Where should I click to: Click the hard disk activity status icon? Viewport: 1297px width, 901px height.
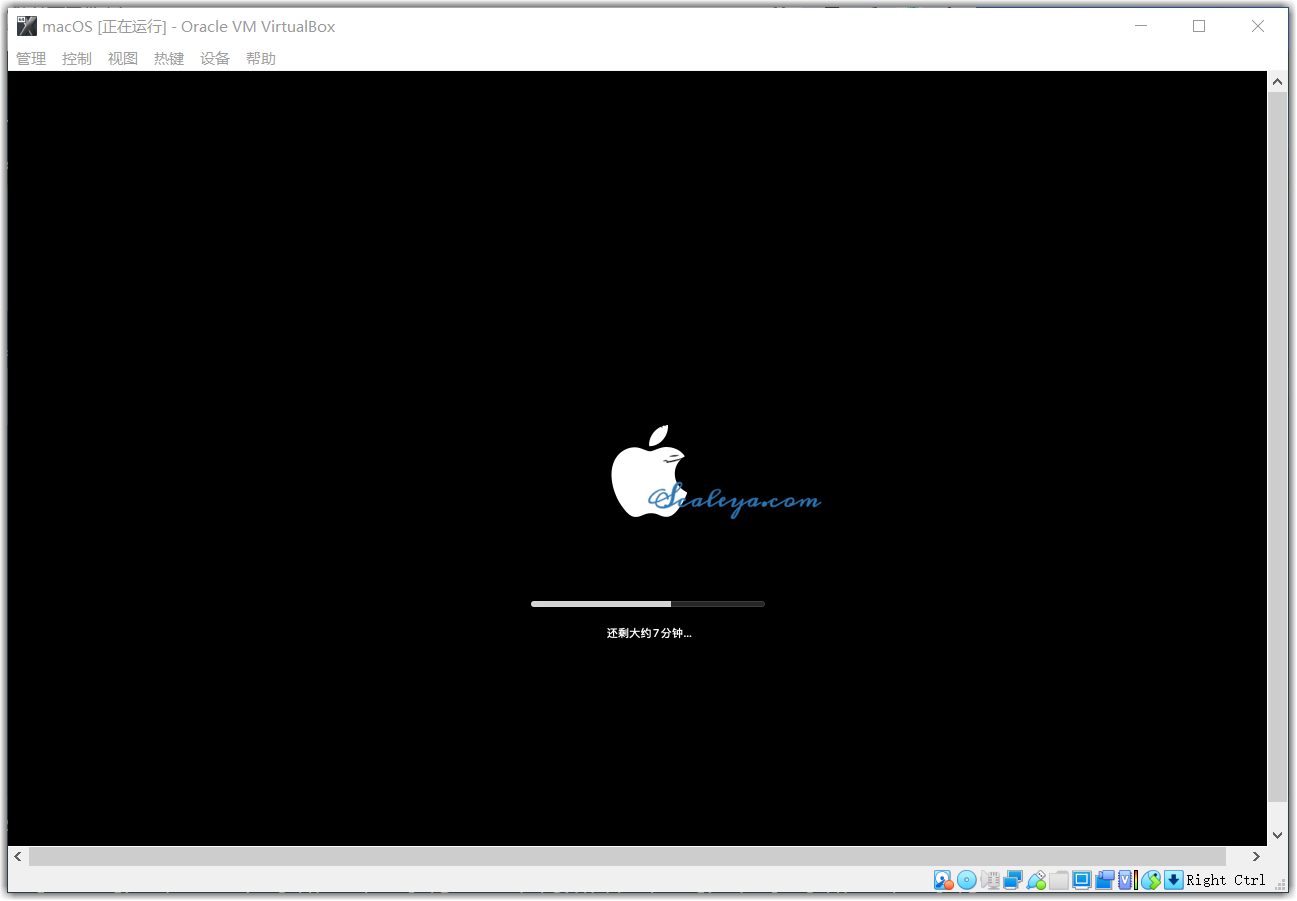point(943,880)
